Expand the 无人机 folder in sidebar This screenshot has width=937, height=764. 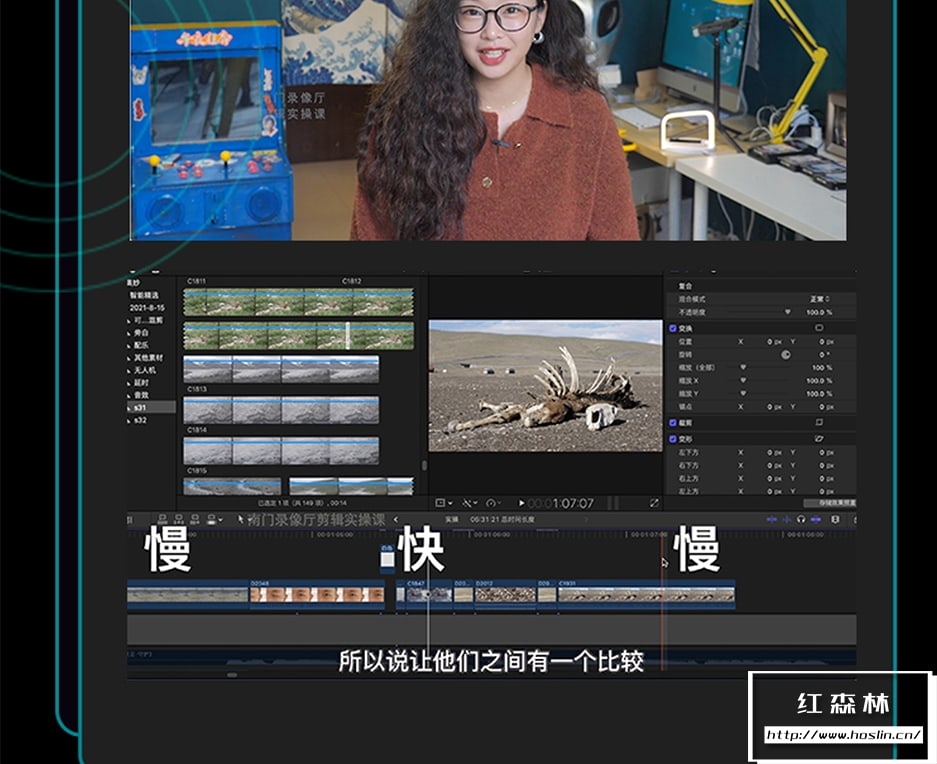coord(128,370)
